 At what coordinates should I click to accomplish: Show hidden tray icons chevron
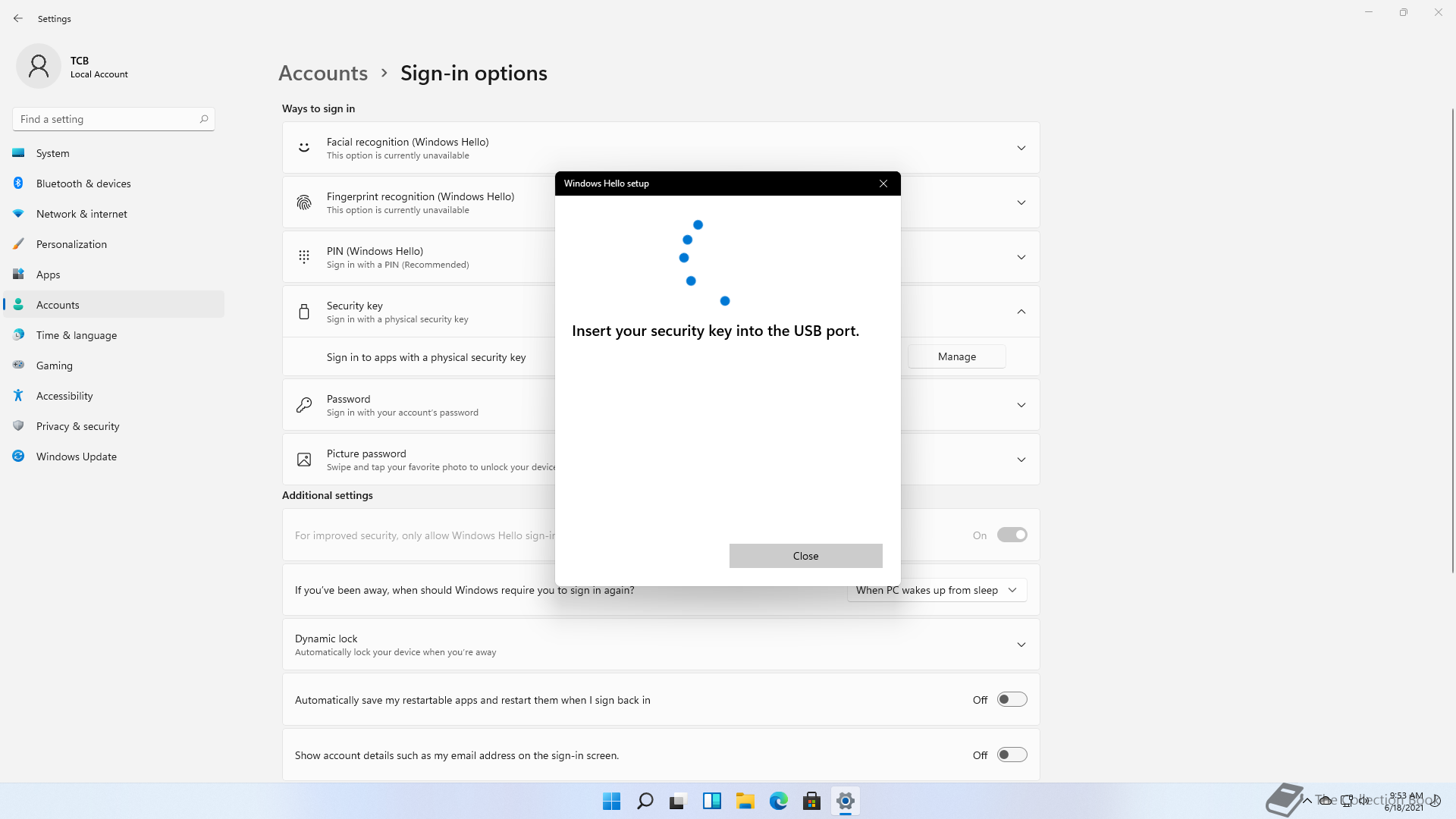1307,801
